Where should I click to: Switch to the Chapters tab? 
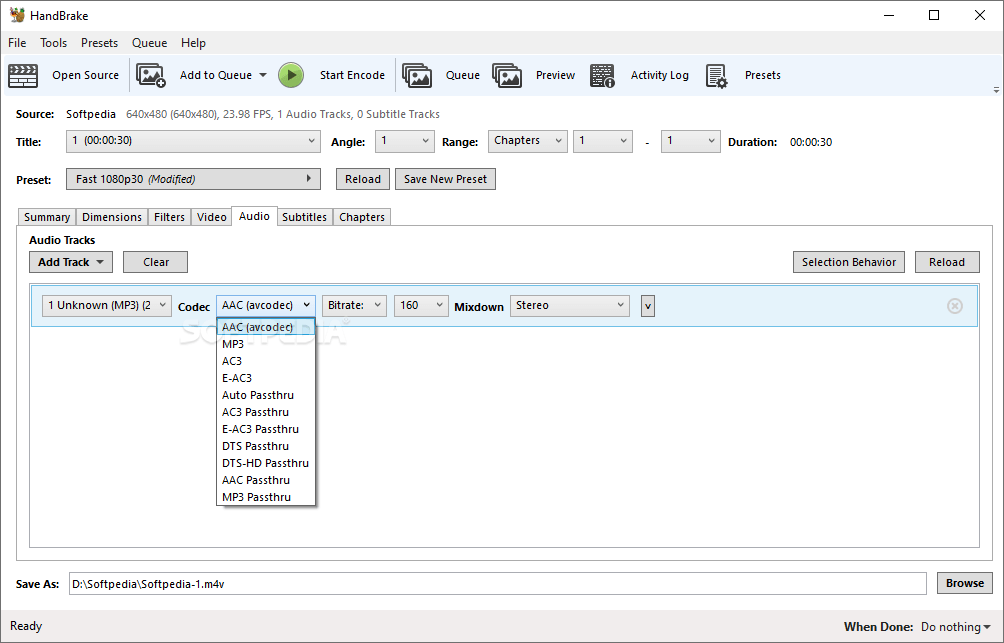coord(362,217)
